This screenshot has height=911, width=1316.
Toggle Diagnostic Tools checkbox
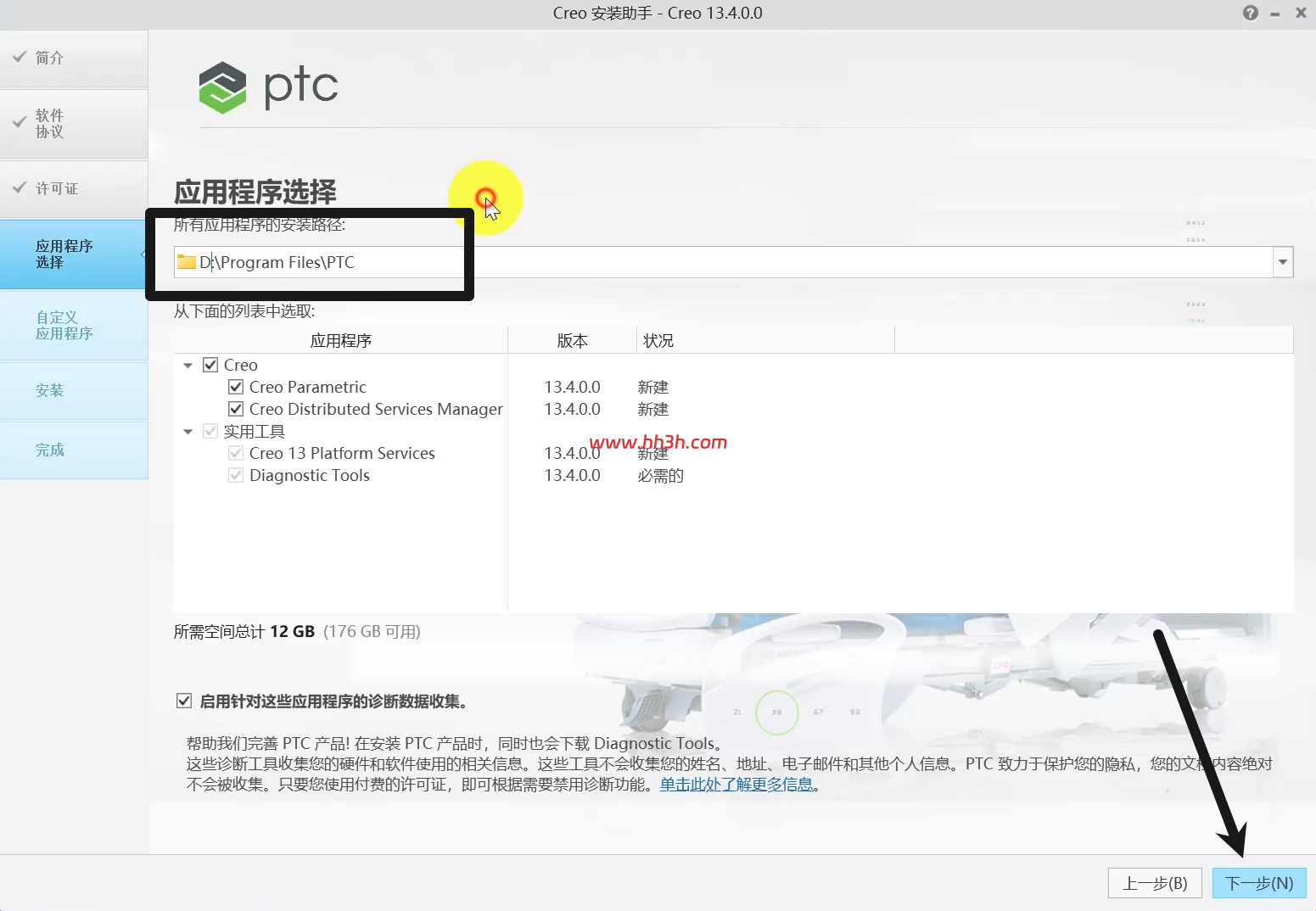236,475
